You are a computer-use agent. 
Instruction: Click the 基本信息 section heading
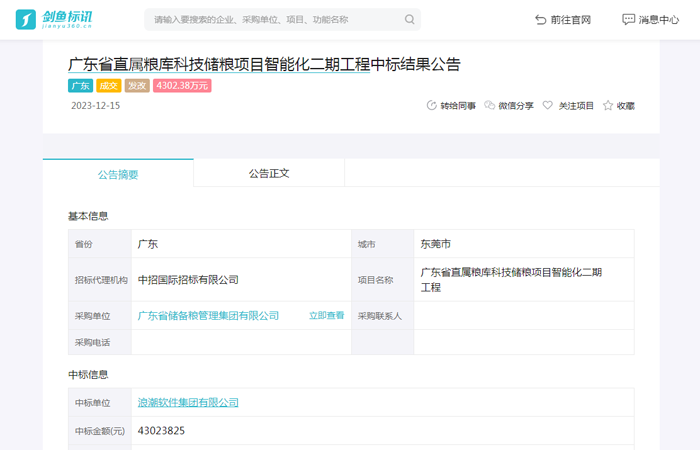88,216
